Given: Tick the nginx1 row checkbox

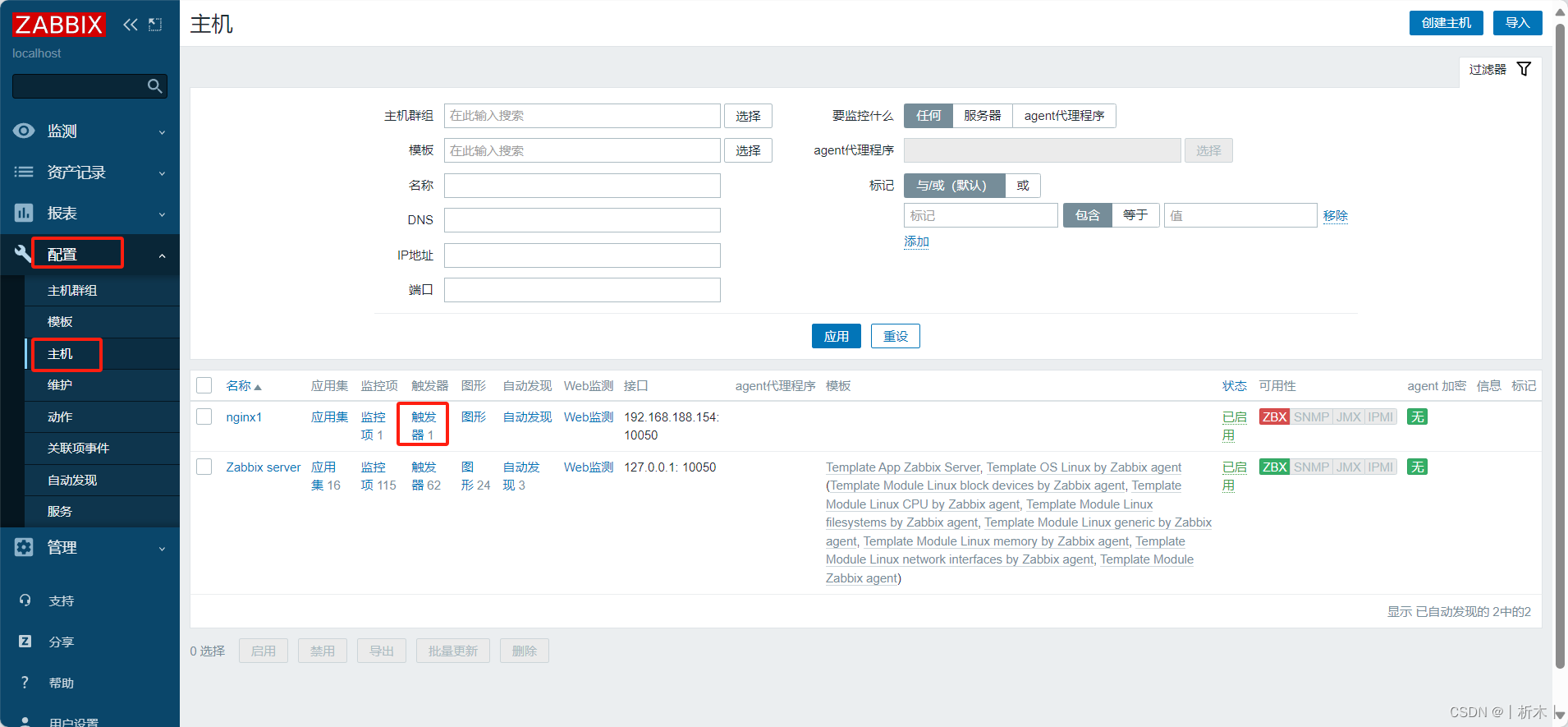Looking at the screenshot, I should tap(204, 417).
